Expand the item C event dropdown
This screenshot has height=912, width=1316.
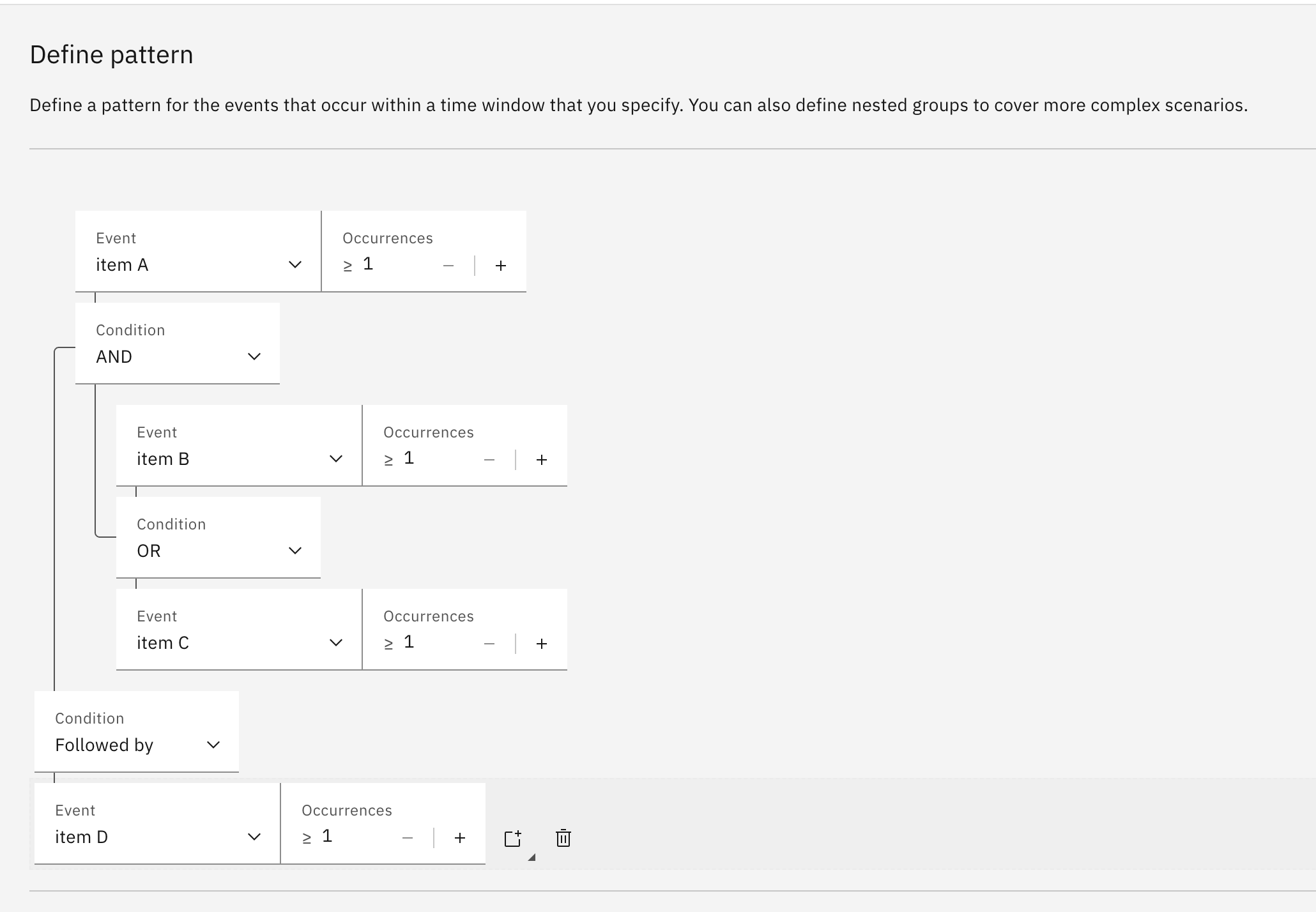click(x=239, y=642)
